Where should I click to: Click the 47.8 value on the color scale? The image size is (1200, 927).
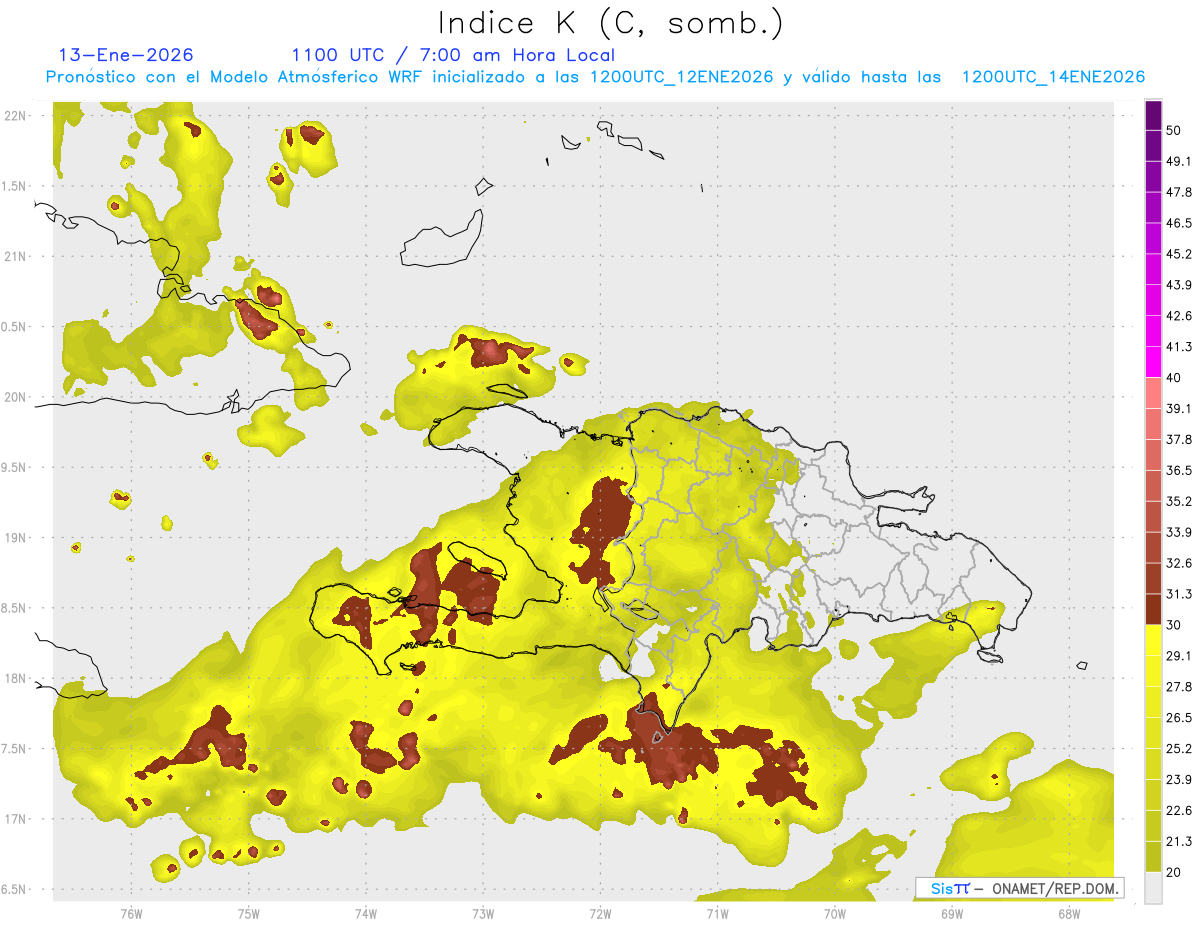coord(1179,192)
